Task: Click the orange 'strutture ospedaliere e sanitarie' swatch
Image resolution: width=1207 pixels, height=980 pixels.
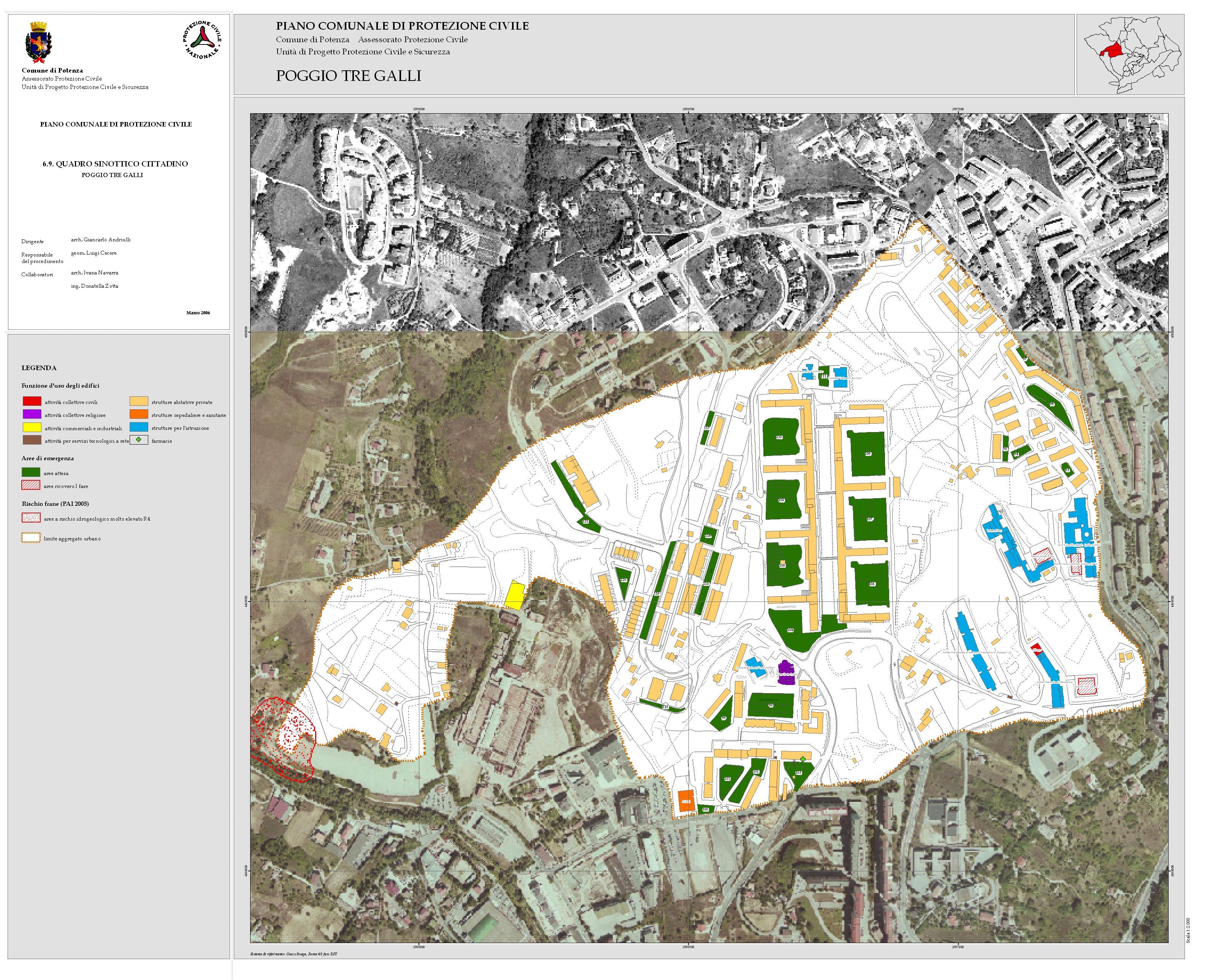Action: coord(139,414)
